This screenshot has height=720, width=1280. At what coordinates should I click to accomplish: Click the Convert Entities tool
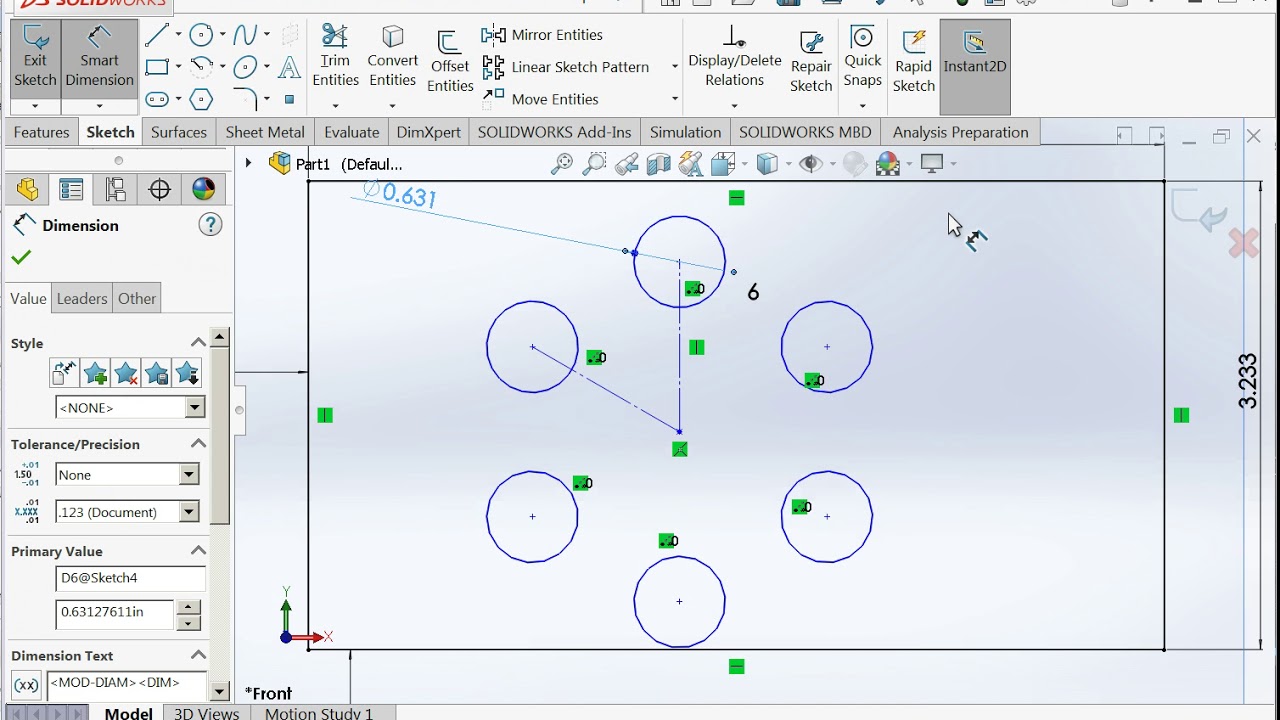[392, 58]
